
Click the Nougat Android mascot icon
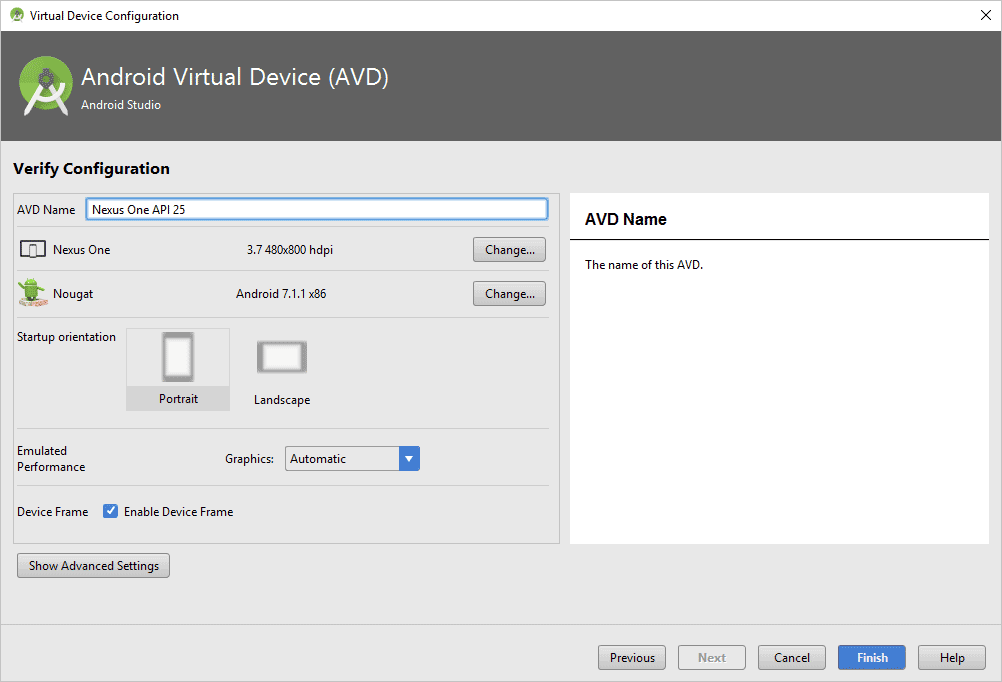[x=32, y=293]
